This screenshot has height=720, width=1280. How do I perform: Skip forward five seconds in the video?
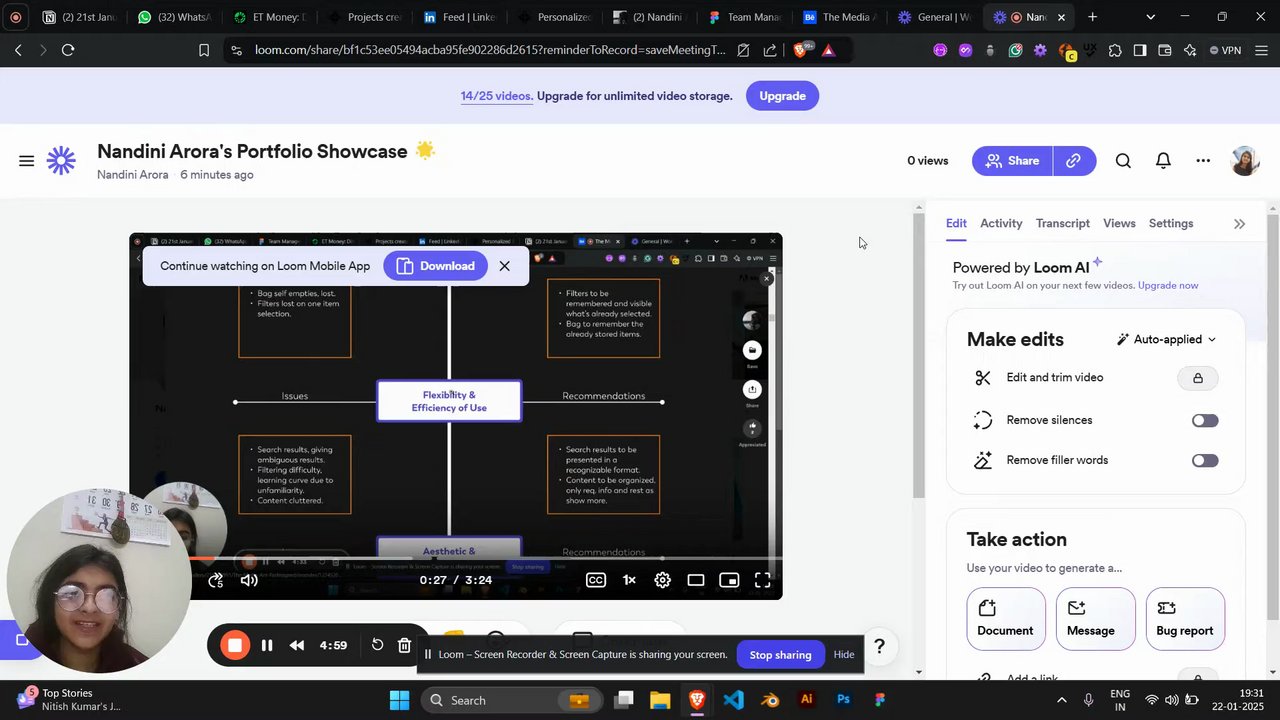[x=216, y=580]
